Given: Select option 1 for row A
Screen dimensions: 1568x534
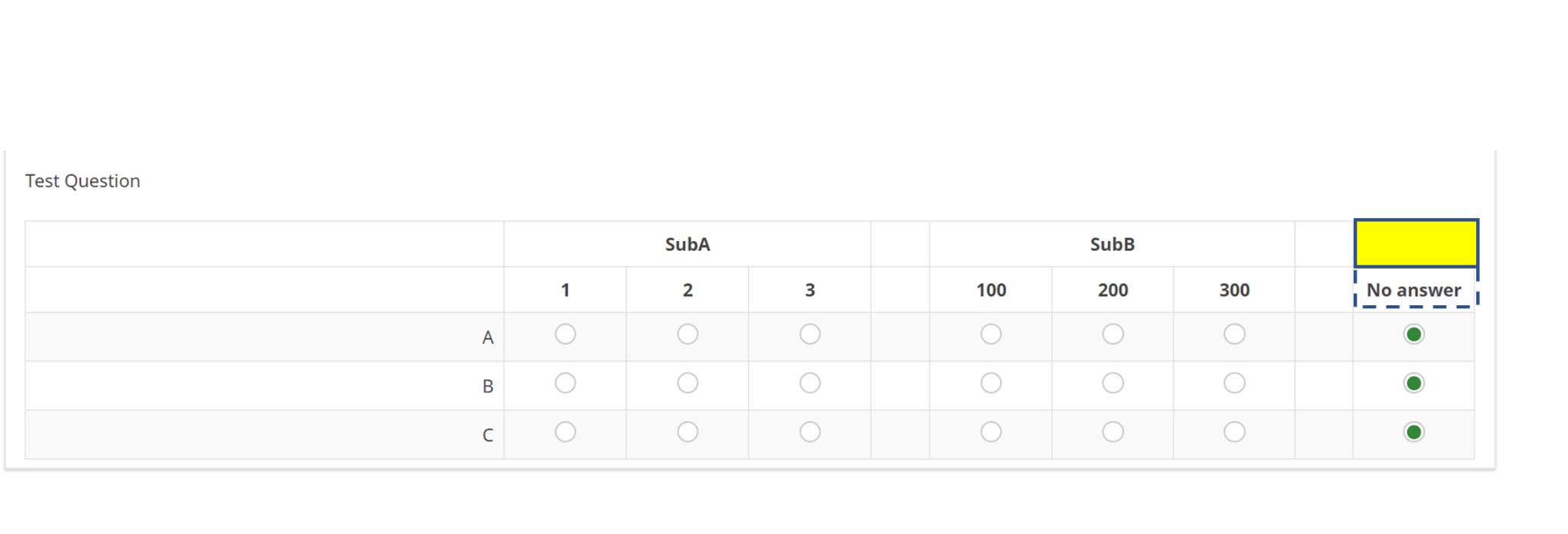Looking at the screenshot, I should (x=565, y=334).
